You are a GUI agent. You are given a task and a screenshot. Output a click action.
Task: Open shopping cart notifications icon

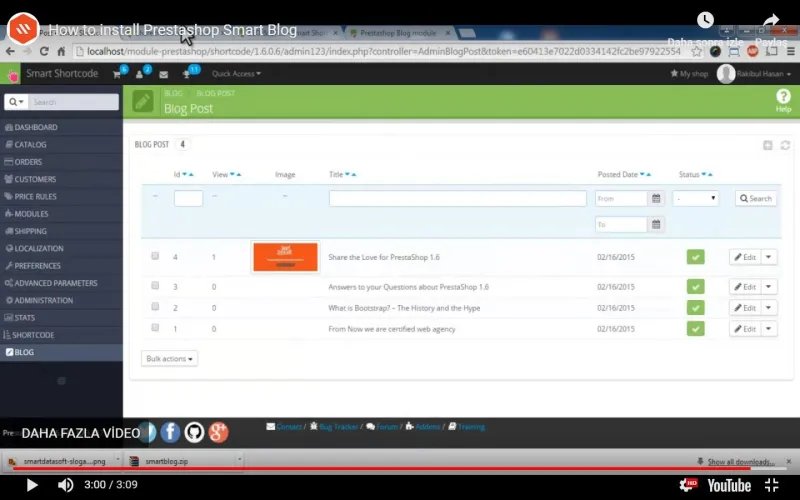pyautogui.click(x=117, y=74)
